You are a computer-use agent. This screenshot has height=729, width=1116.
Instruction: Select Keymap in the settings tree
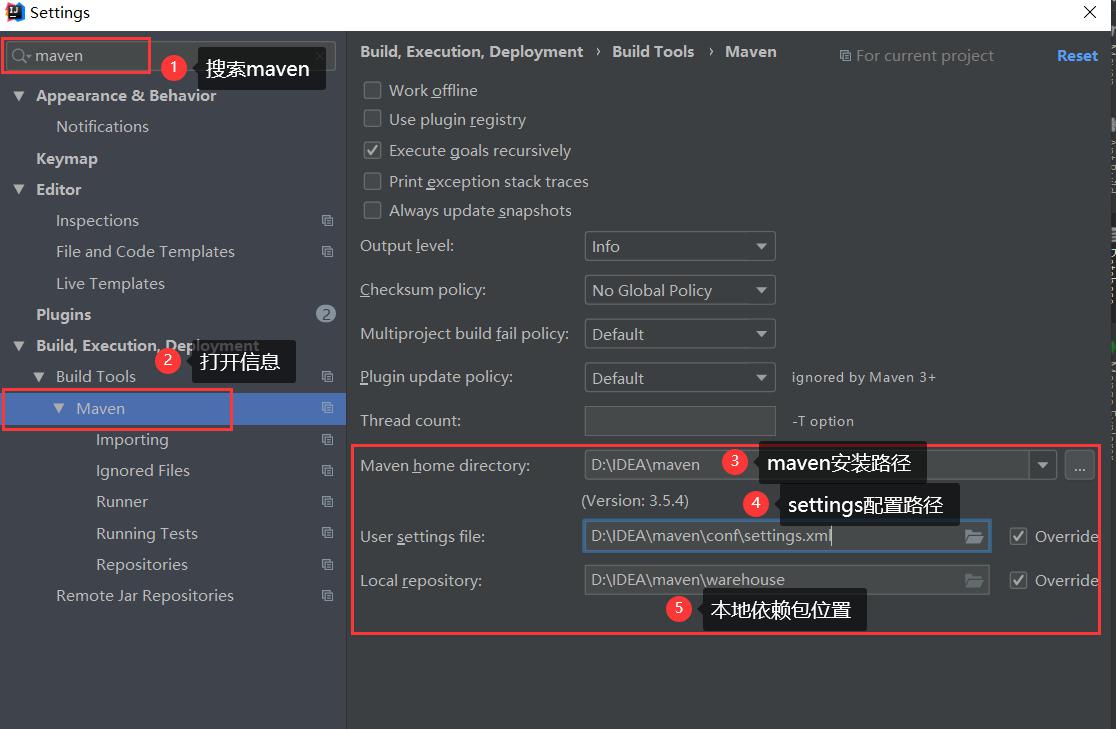click(67, 159)
